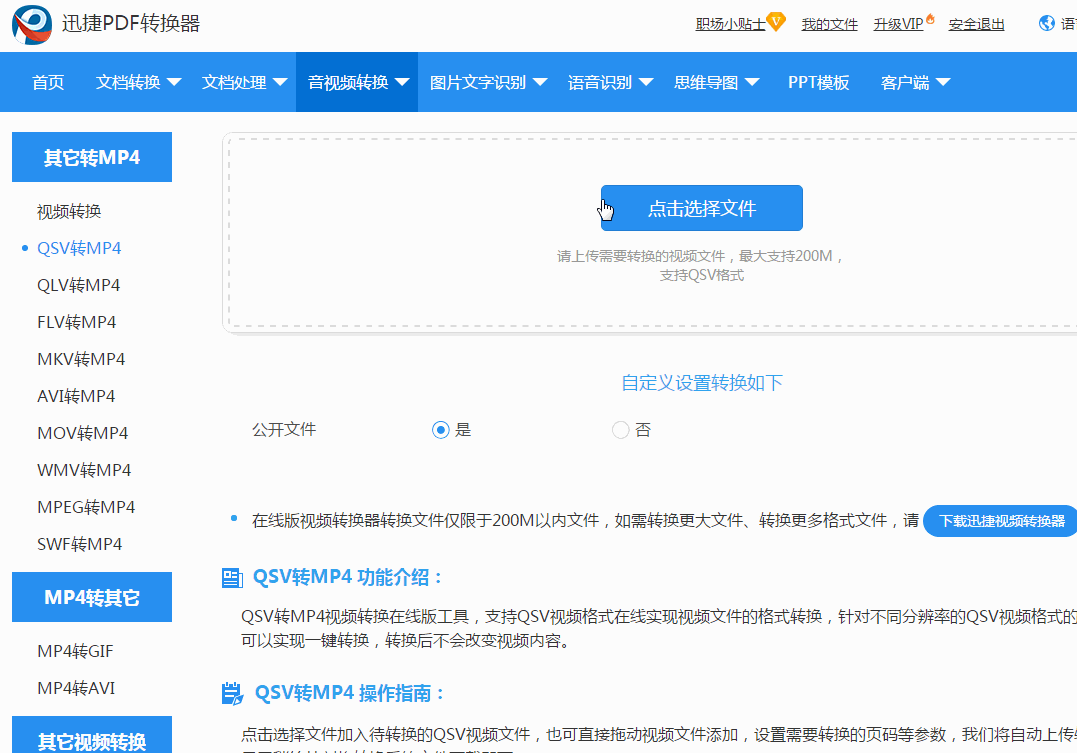Expand the 文档处理 dropdown arrow
This screenshot has width=1077, height=753.
[280, 82]
